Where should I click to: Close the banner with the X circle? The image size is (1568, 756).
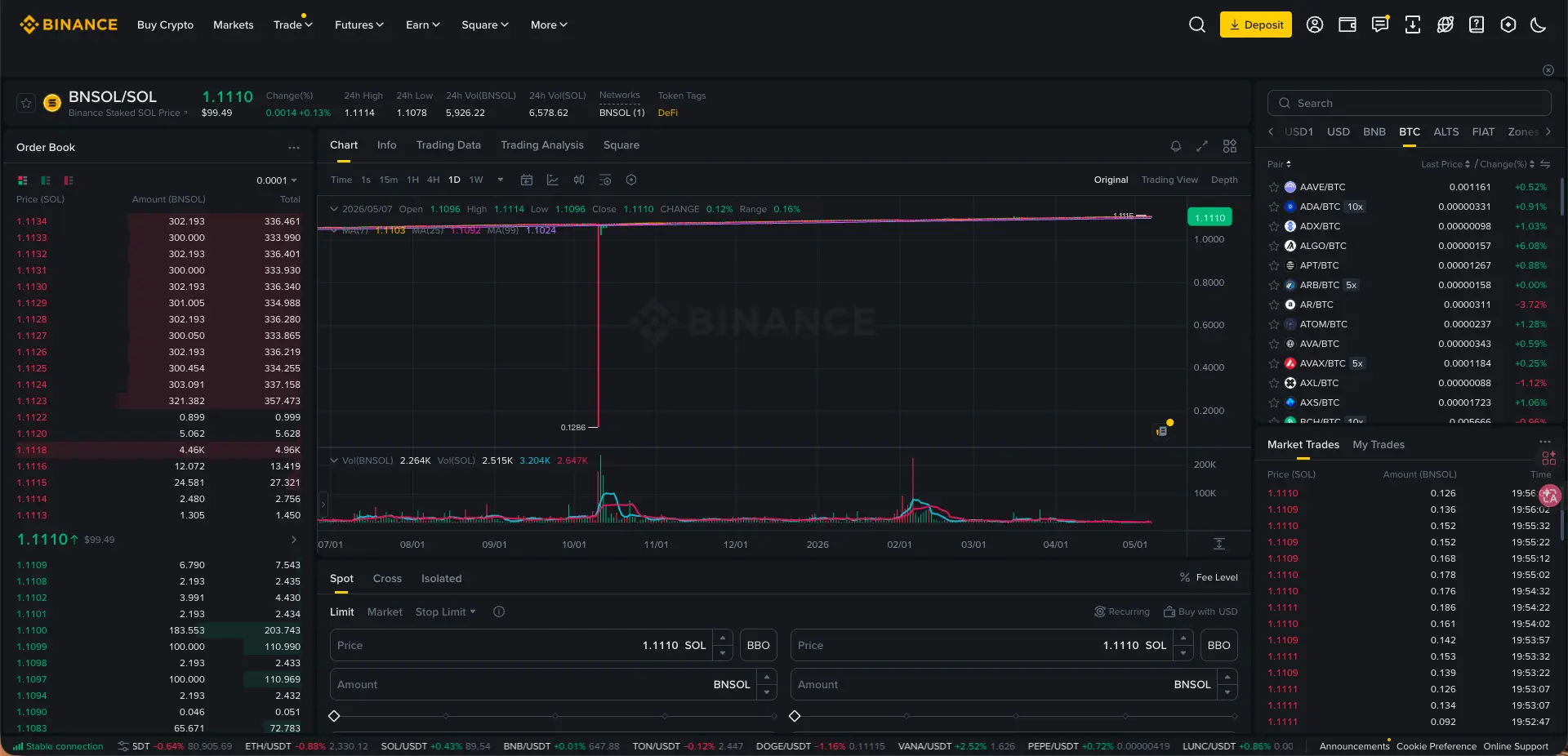(1548, 70)
